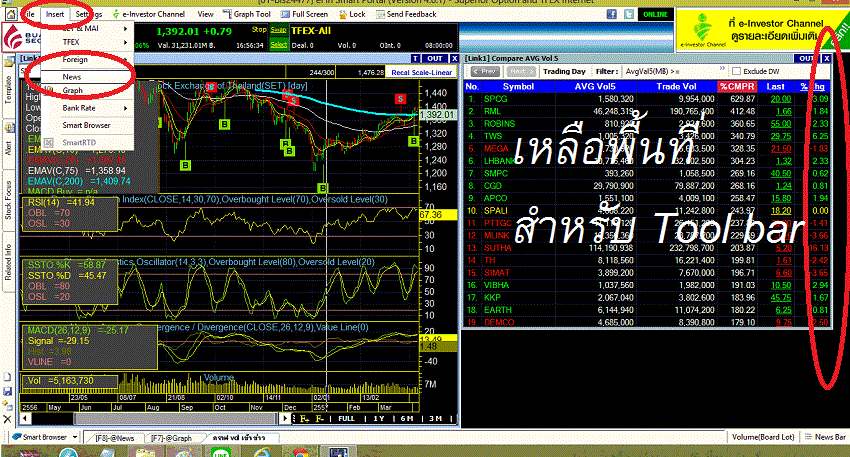The height and width of the screenshot is (457, 850).
Task: Click the Home icon in menu bar
Action: pyautogui.click(x=10, y=14)
